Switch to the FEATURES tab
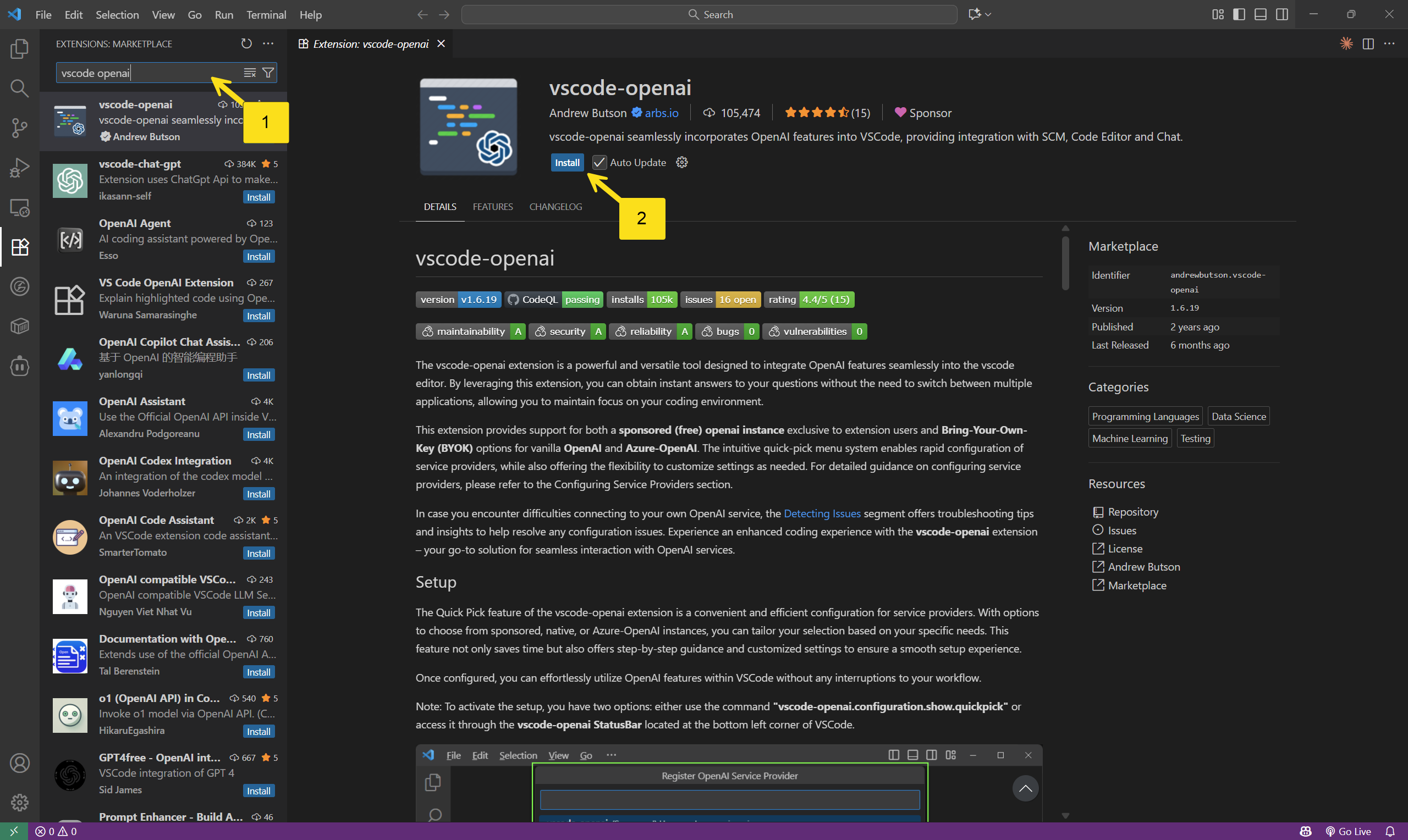This screenshot has height=840, width=1408. click(493, 207)
